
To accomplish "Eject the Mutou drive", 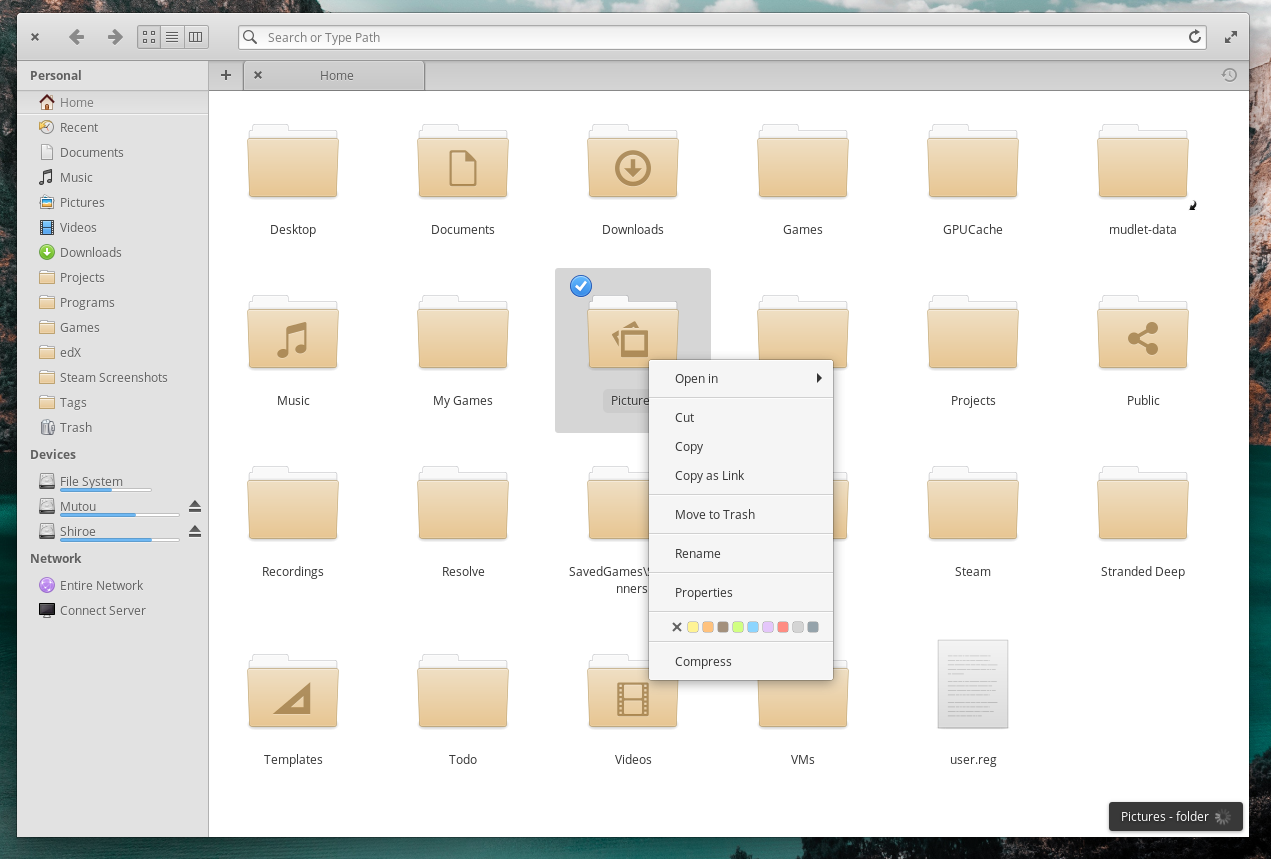I will click(x=195, y=506).
